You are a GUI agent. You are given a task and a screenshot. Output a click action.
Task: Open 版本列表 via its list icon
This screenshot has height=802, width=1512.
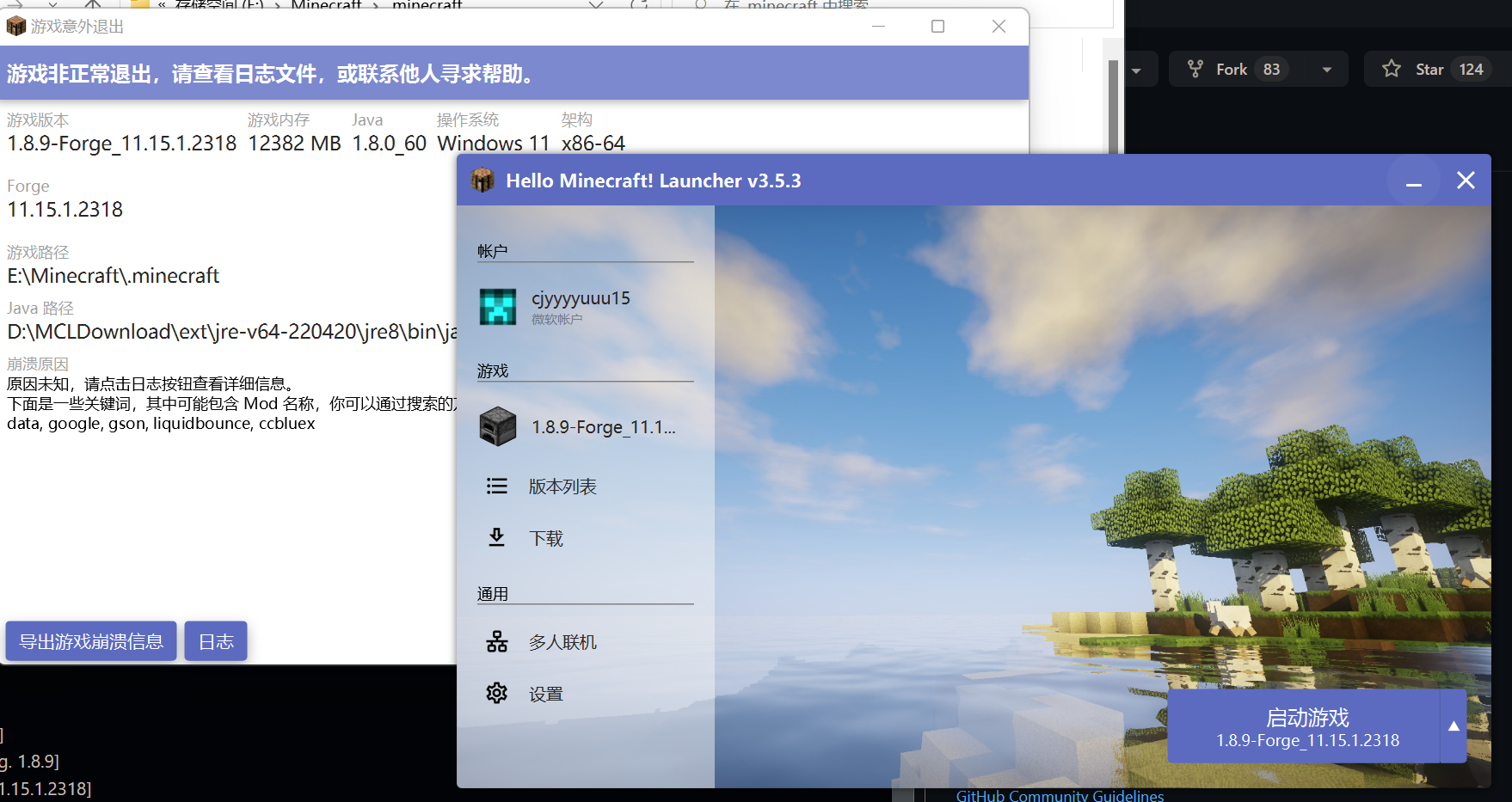click(x=497, y=485)
